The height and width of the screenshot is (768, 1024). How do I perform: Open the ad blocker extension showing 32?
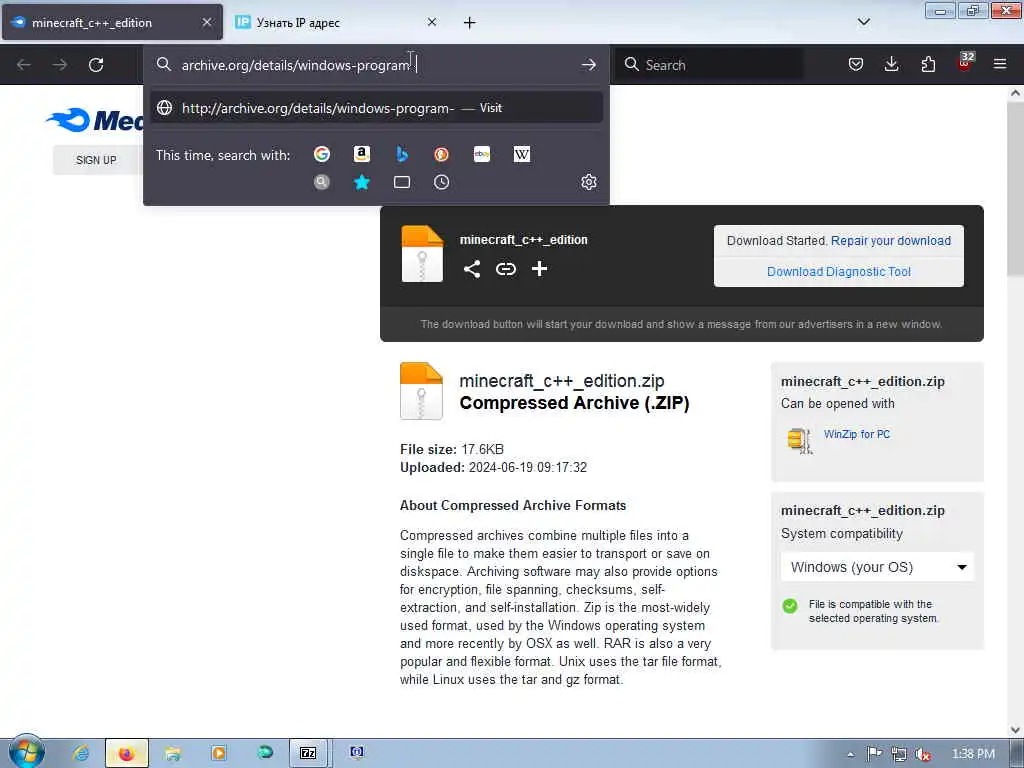[965, 62]
